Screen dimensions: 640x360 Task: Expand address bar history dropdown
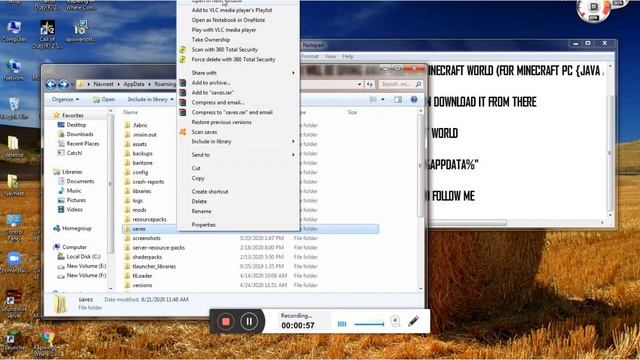359,84
